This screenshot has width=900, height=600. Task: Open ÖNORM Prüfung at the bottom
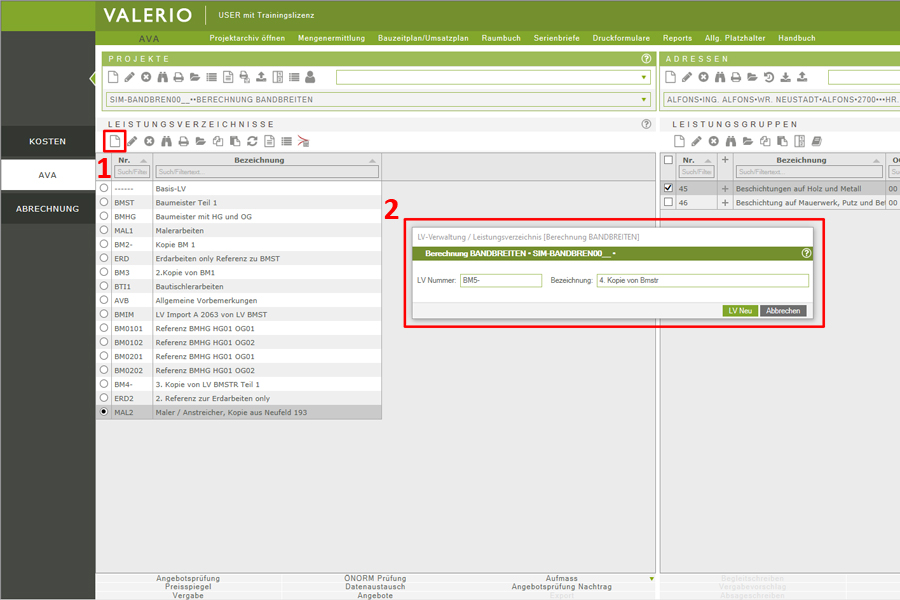(375, 578)
